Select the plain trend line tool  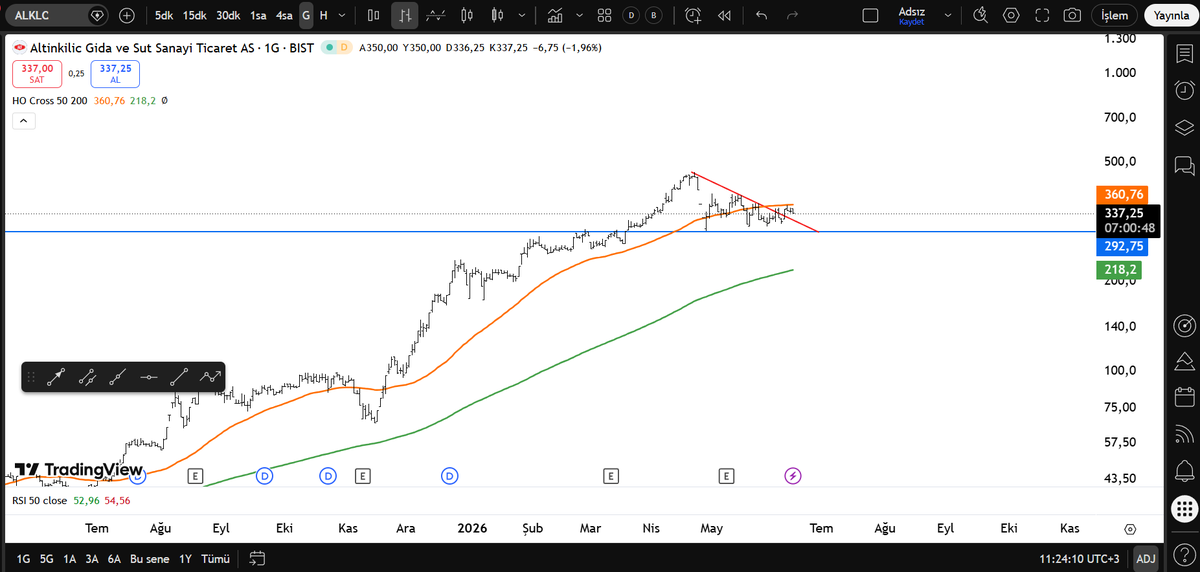pos(180,377)
